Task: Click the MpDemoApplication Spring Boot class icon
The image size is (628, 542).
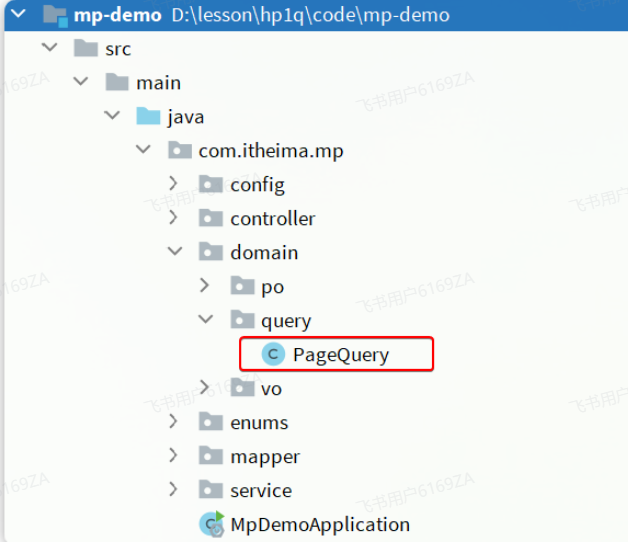Action: (212, 525)
